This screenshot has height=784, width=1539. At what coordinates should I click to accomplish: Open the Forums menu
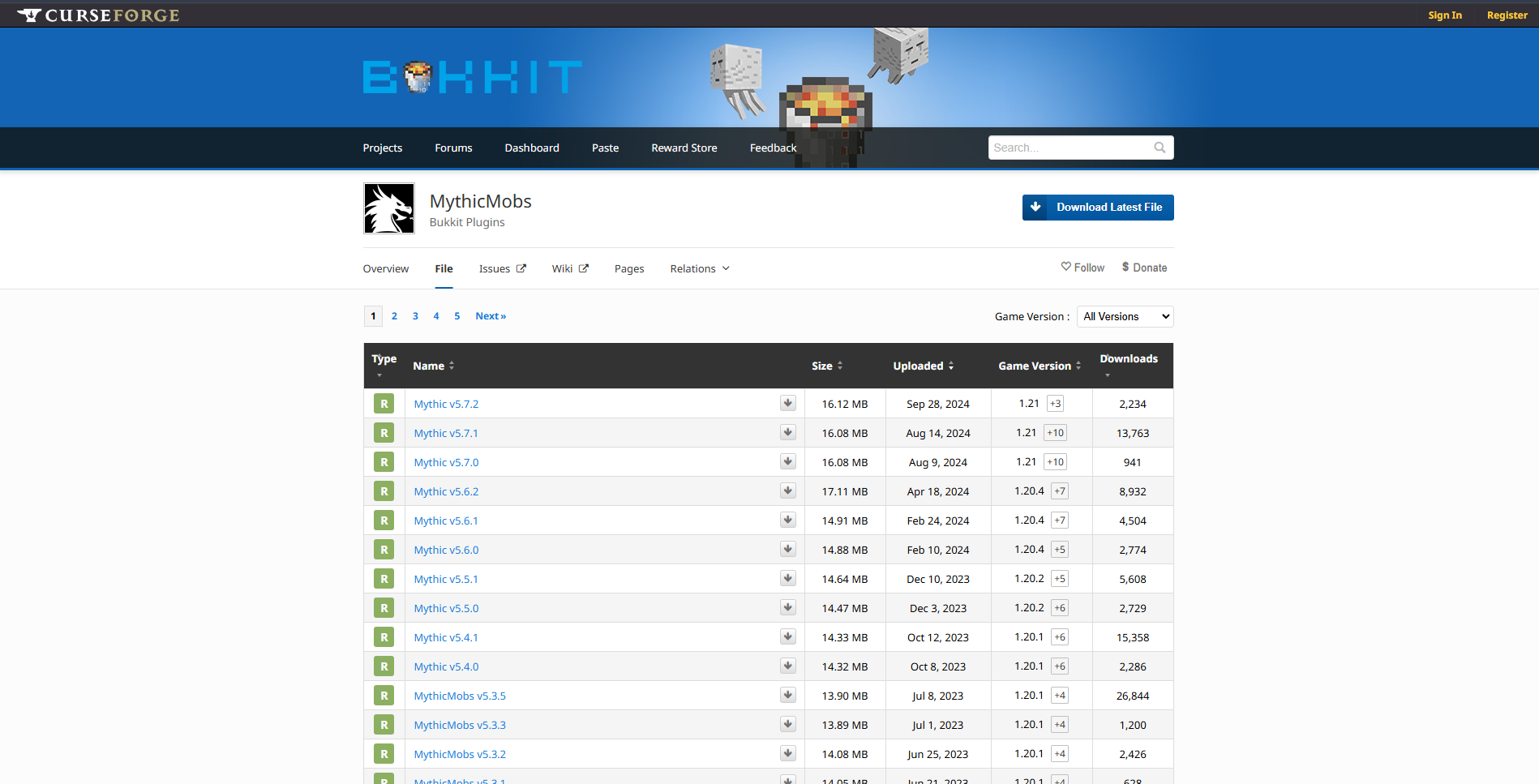pyautogui.click(x=453, y=148)
